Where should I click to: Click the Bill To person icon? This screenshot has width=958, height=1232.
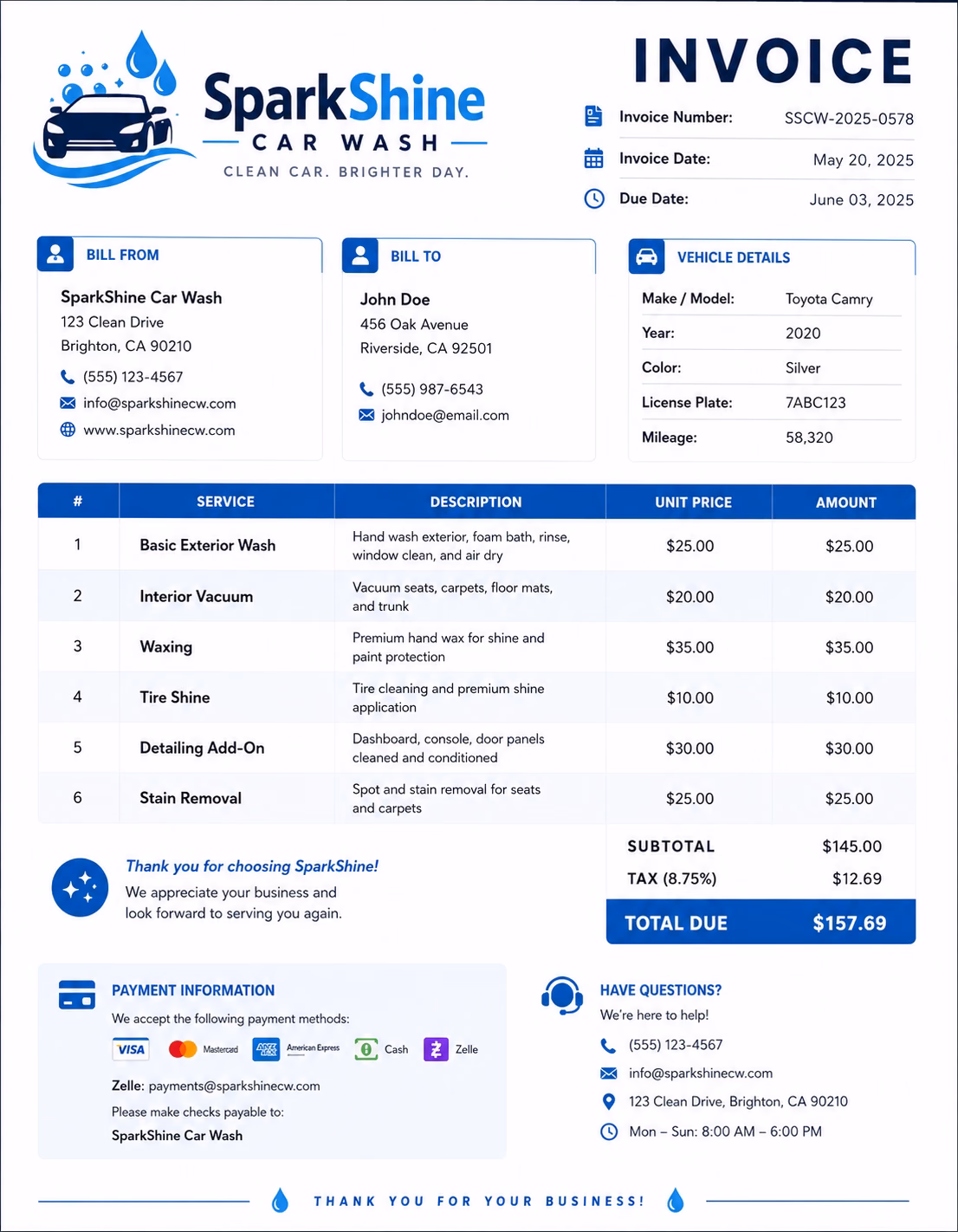pos(360,256)
